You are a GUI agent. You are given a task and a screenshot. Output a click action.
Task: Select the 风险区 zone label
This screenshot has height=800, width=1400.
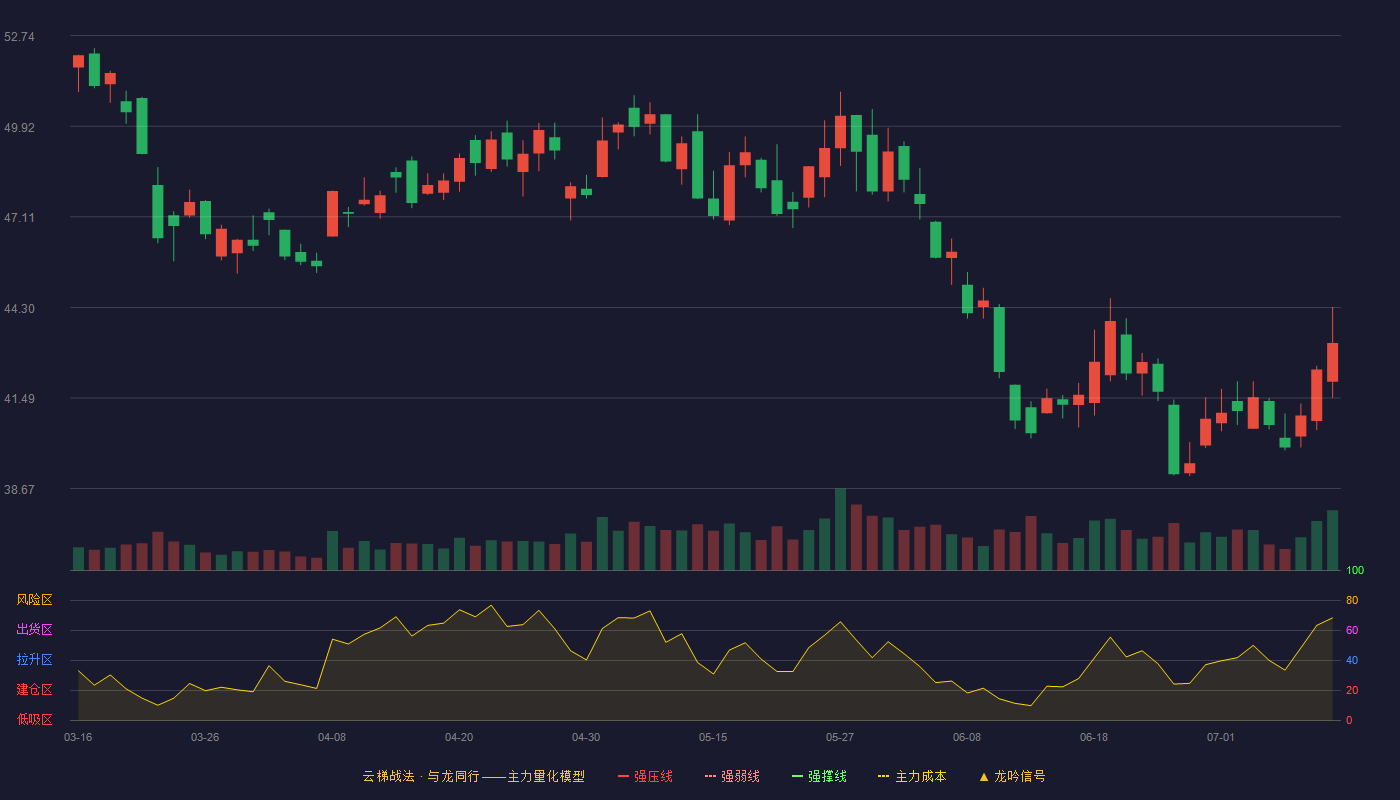click(34, 600)
